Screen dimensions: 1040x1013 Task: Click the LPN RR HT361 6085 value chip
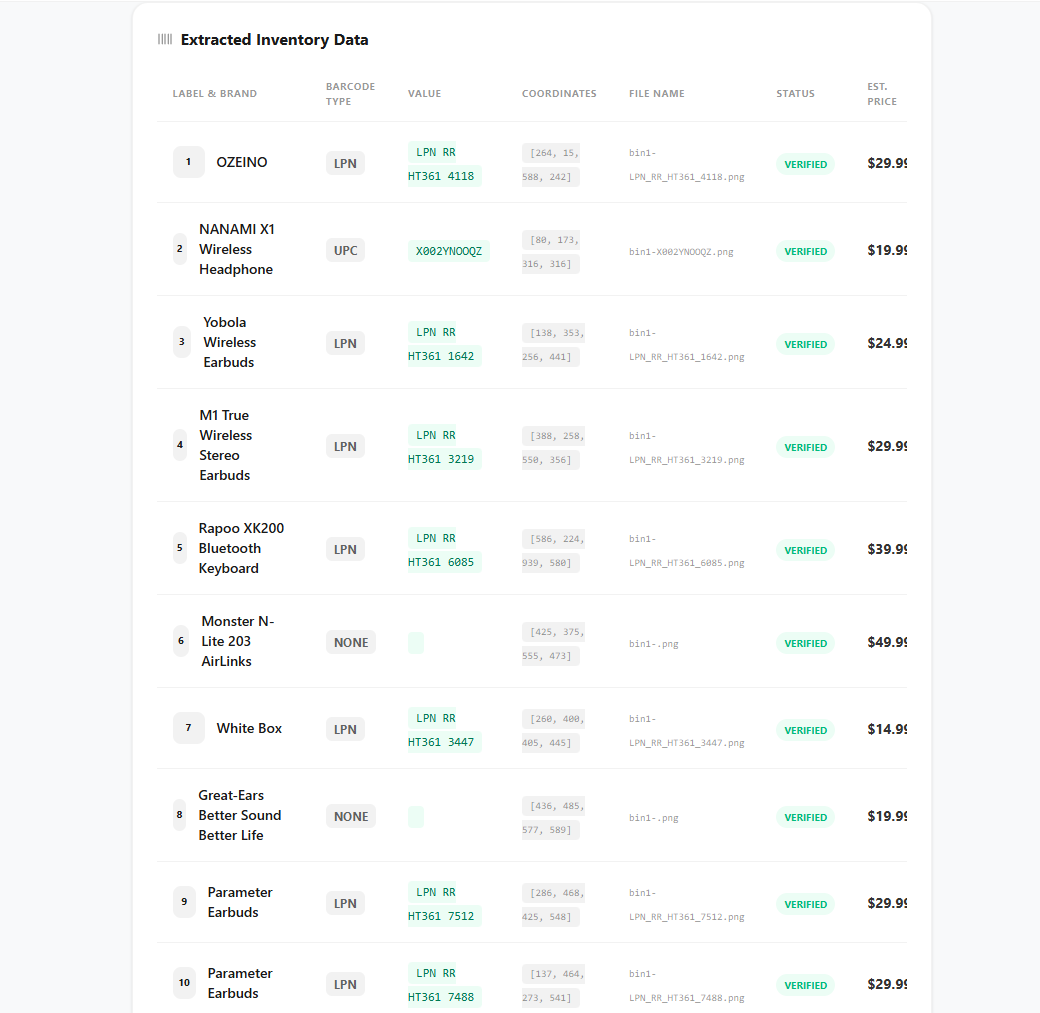pos(444,550)
